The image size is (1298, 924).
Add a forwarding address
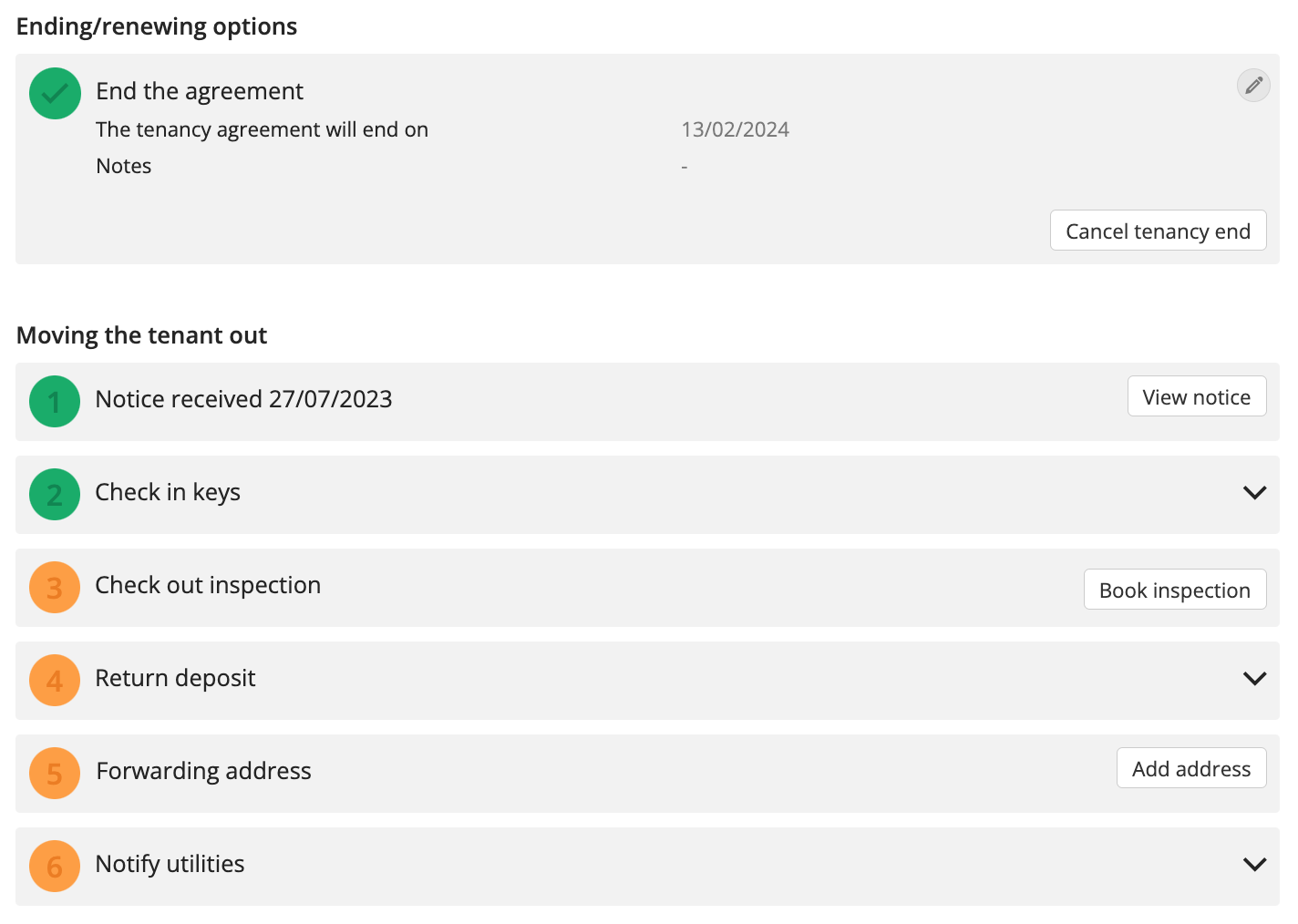click(x=1191, y=768)
